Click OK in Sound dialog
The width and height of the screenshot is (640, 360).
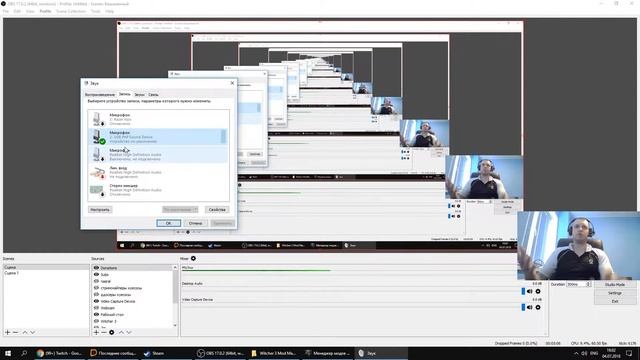click(x=169, y=223)
